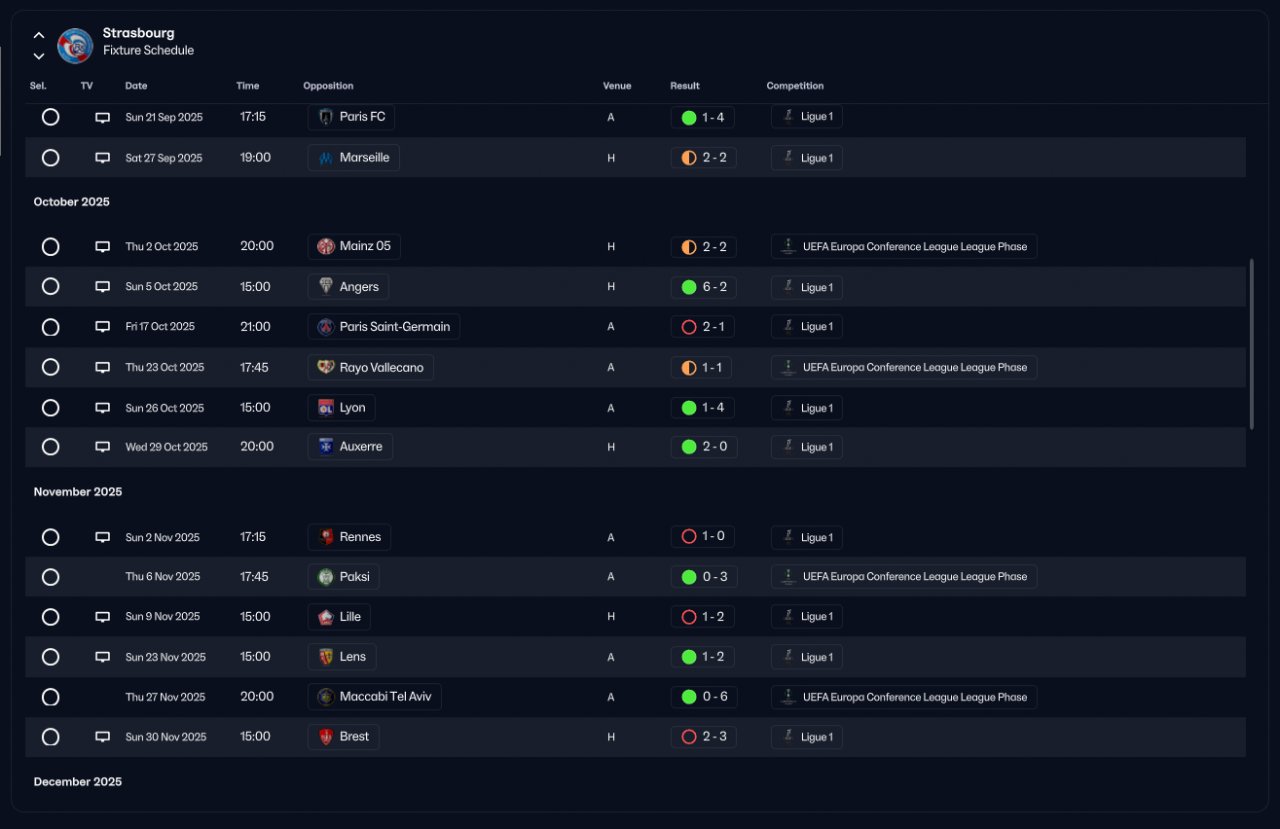This screenshot has height=829, width=1280.
Task: Select the Mainz 05 fixture radio button
Action: coord(51,247)
